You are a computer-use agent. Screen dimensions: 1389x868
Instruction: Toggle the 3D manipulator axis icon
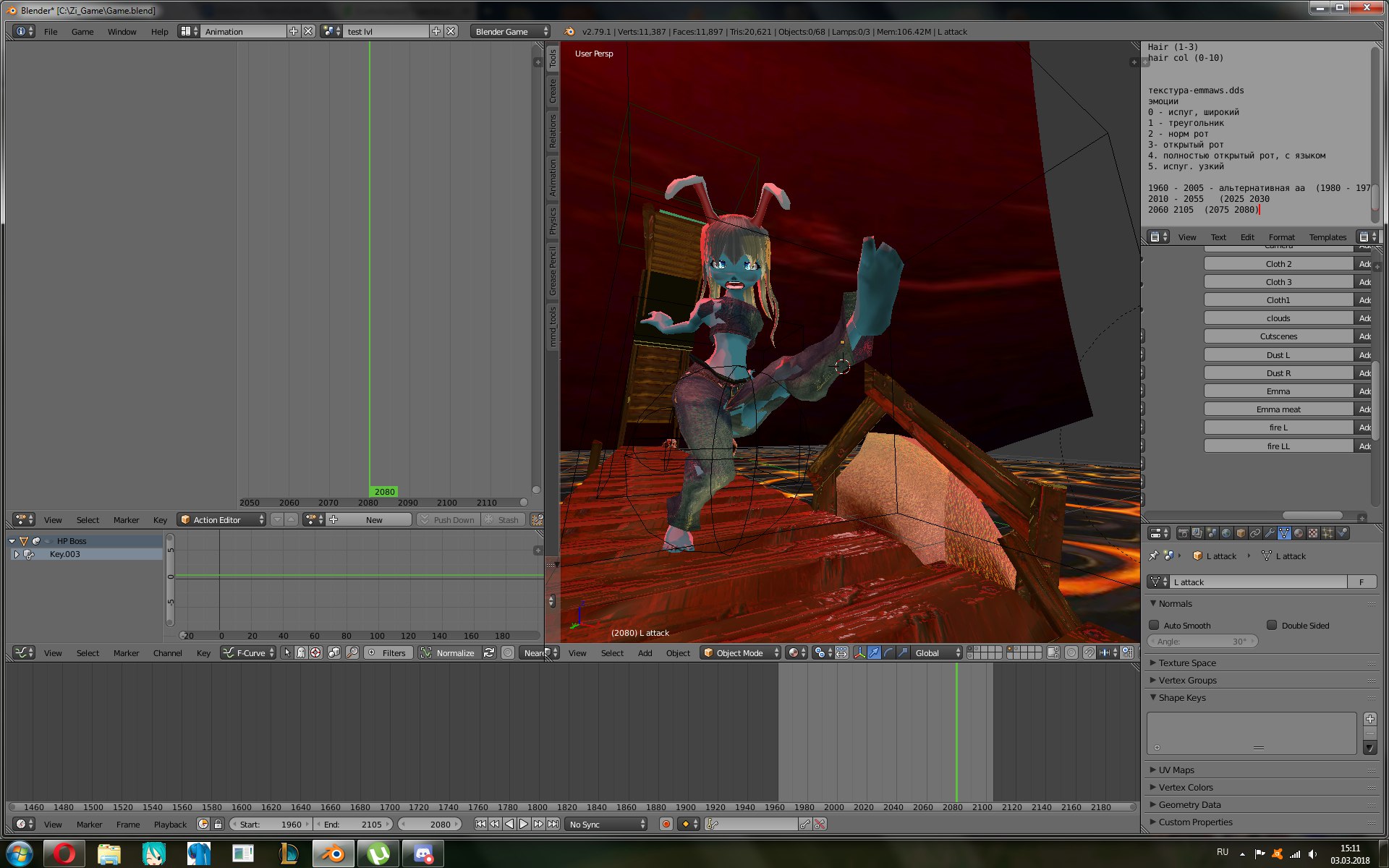point(859,652)
